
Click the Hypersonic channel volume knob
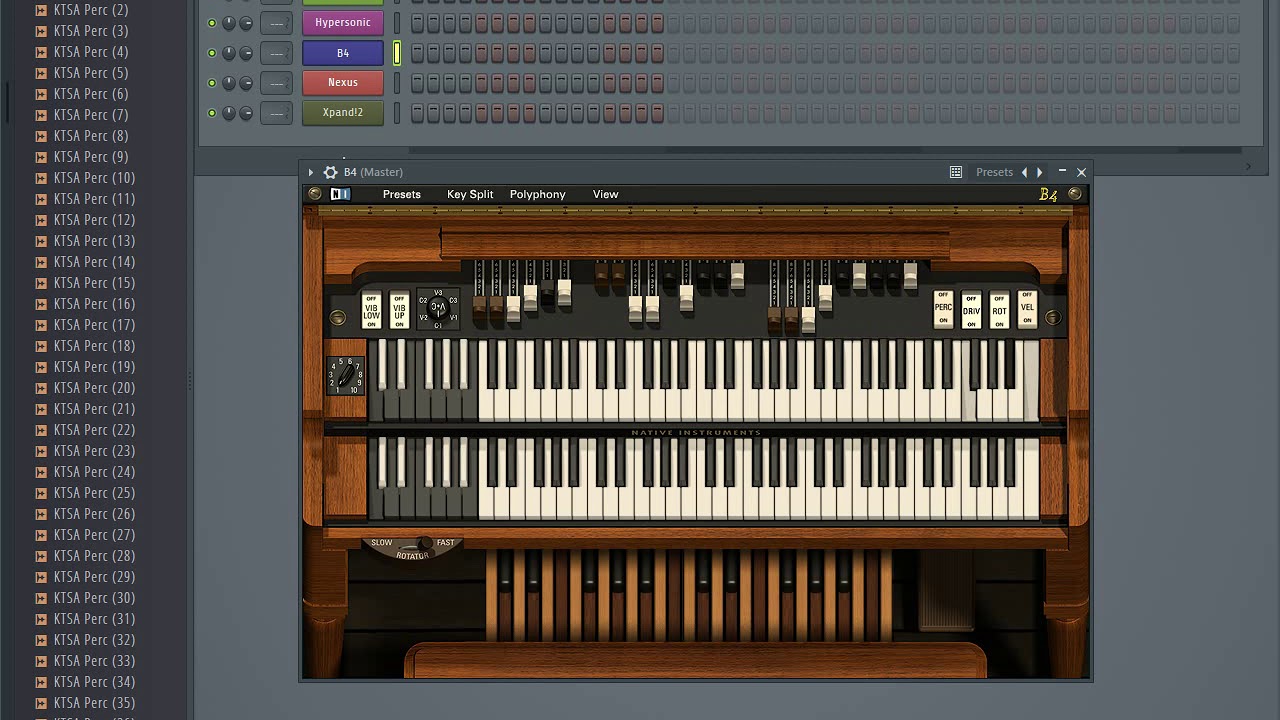pos(246,23)
